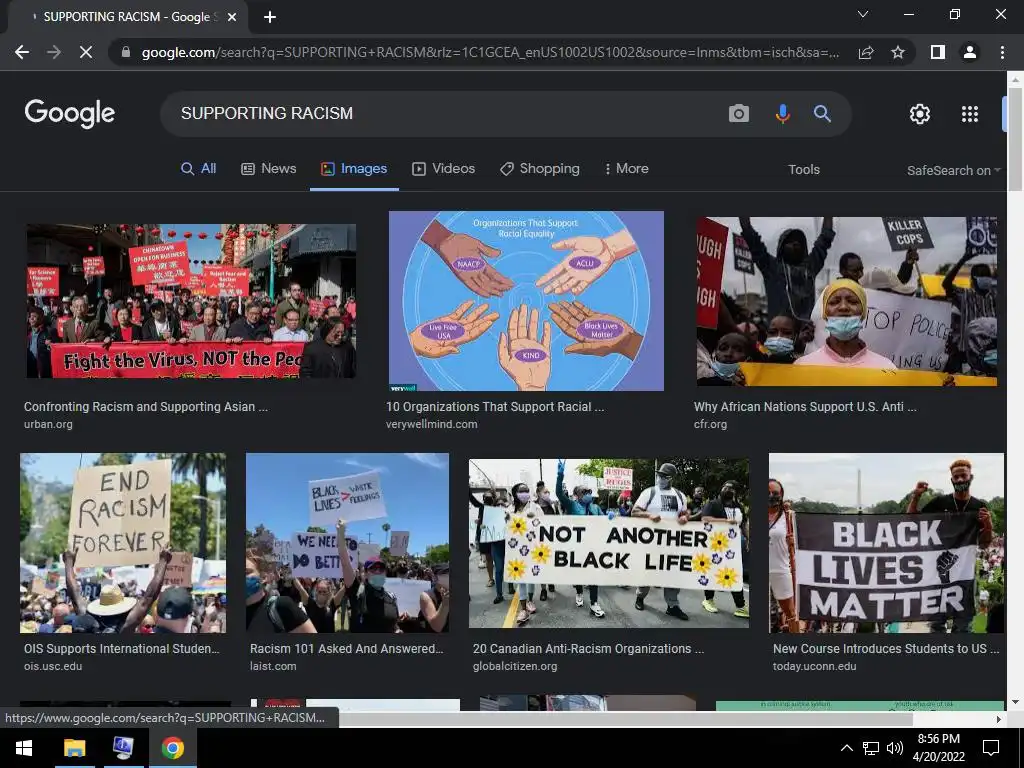
Task: Open File Explorer from the taskbar
Action: [x=74, y=748]
